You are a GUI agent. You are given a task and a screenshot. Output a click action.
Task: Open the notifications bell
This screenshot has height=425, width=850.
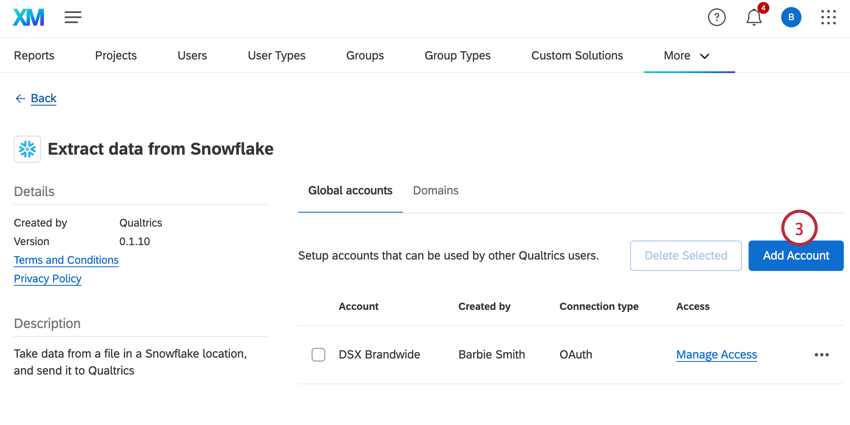point(754,17)
